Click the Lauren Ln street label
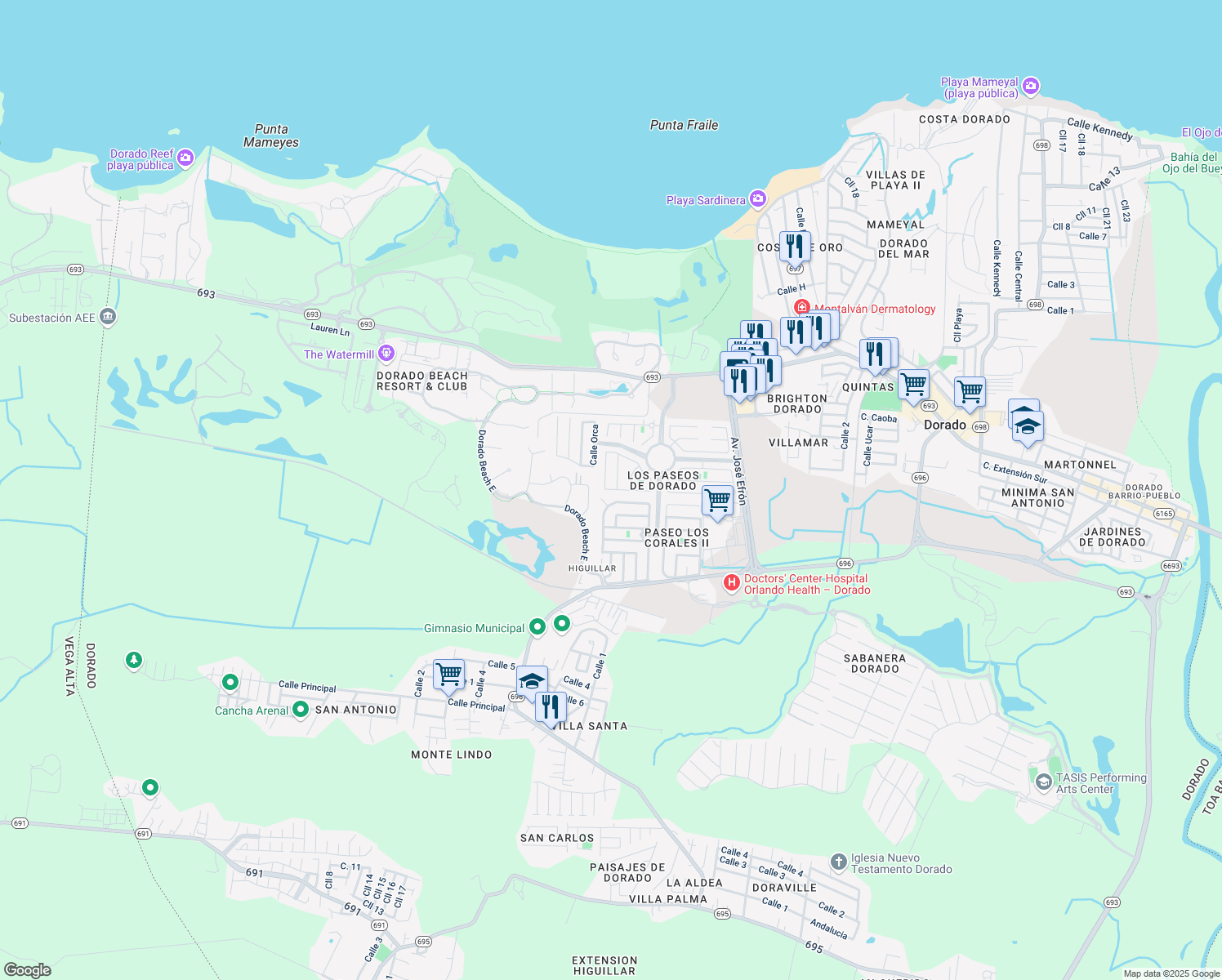This screenshot has width=1222, height=980. click(x=330, y=329)
